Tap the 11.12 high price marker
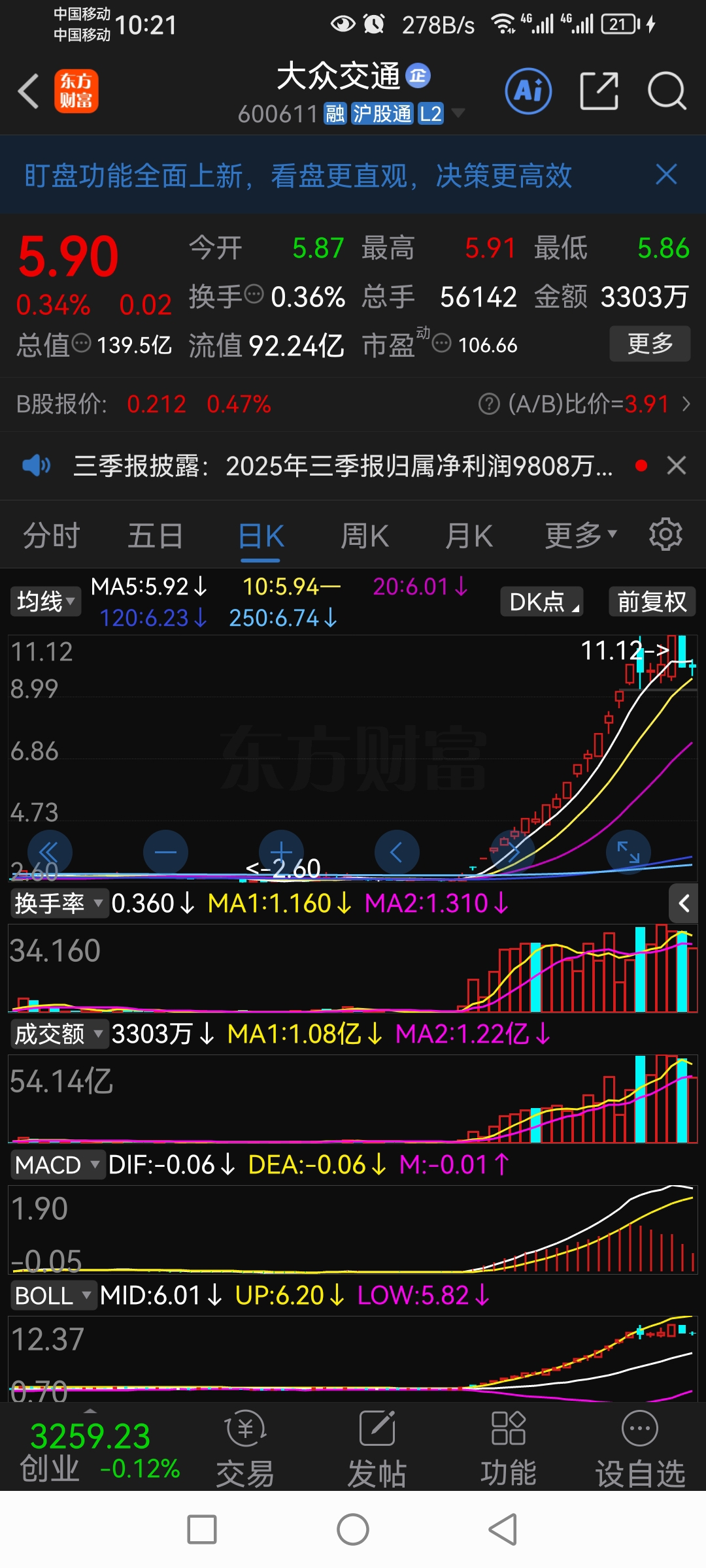 pos(626,650)
